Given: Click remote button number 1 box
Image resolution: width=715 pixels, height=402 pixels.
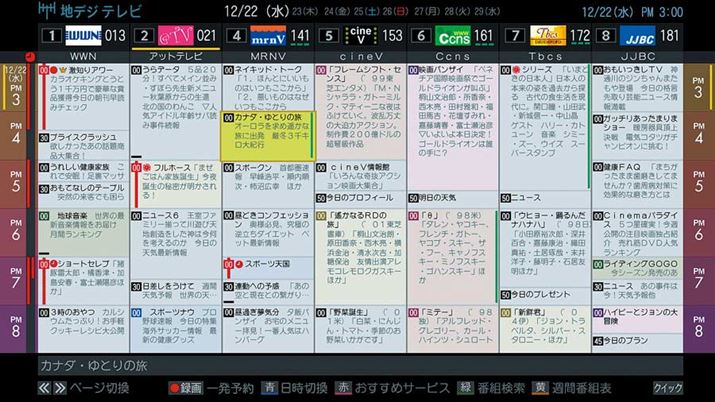Looking at the screenshot, I should point(52,36).
